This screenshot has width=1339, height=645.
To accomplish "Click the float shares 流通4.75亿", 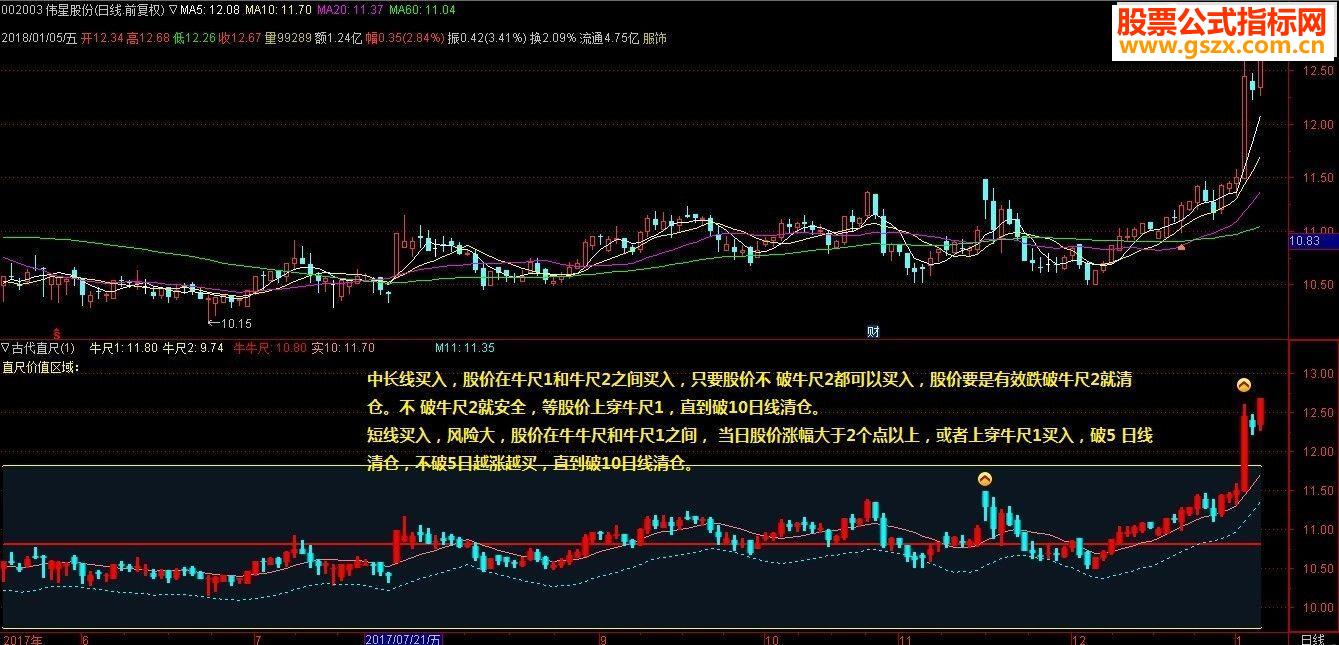I will coord(610,38).
